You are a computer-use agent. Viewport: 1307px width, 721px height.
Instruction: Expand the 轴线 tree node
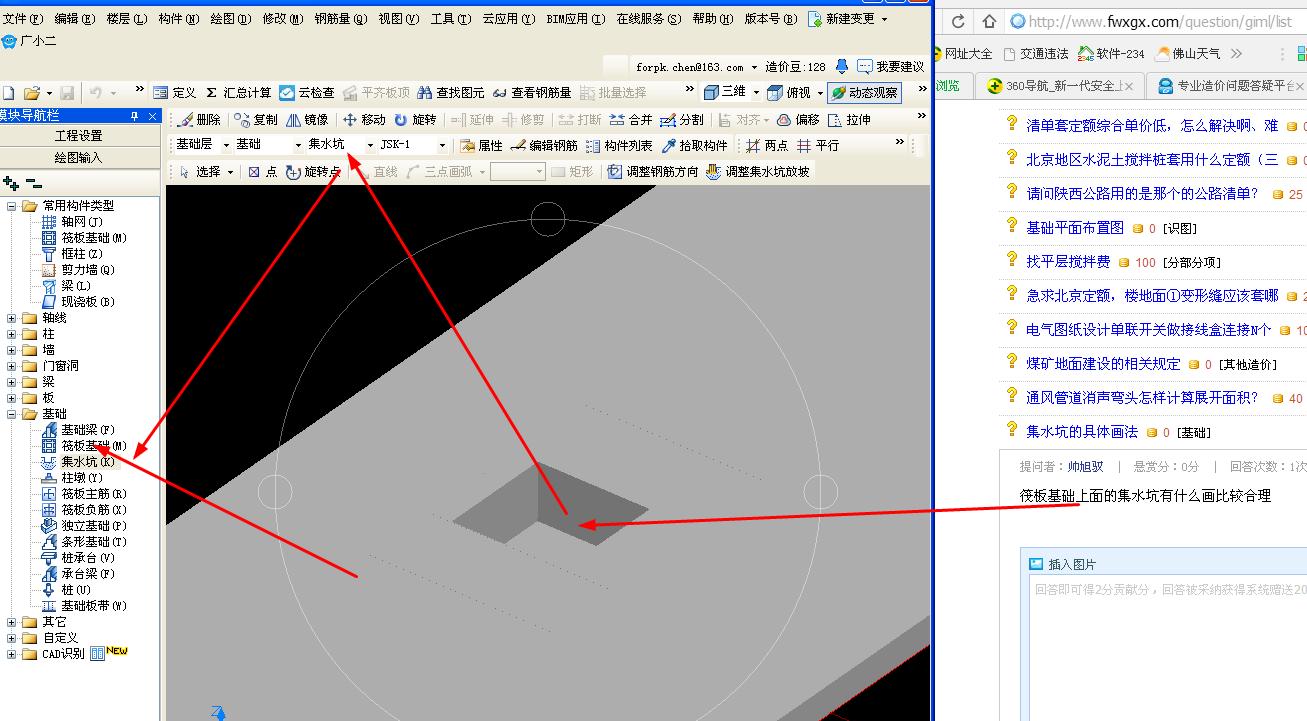tap(11, 318)
